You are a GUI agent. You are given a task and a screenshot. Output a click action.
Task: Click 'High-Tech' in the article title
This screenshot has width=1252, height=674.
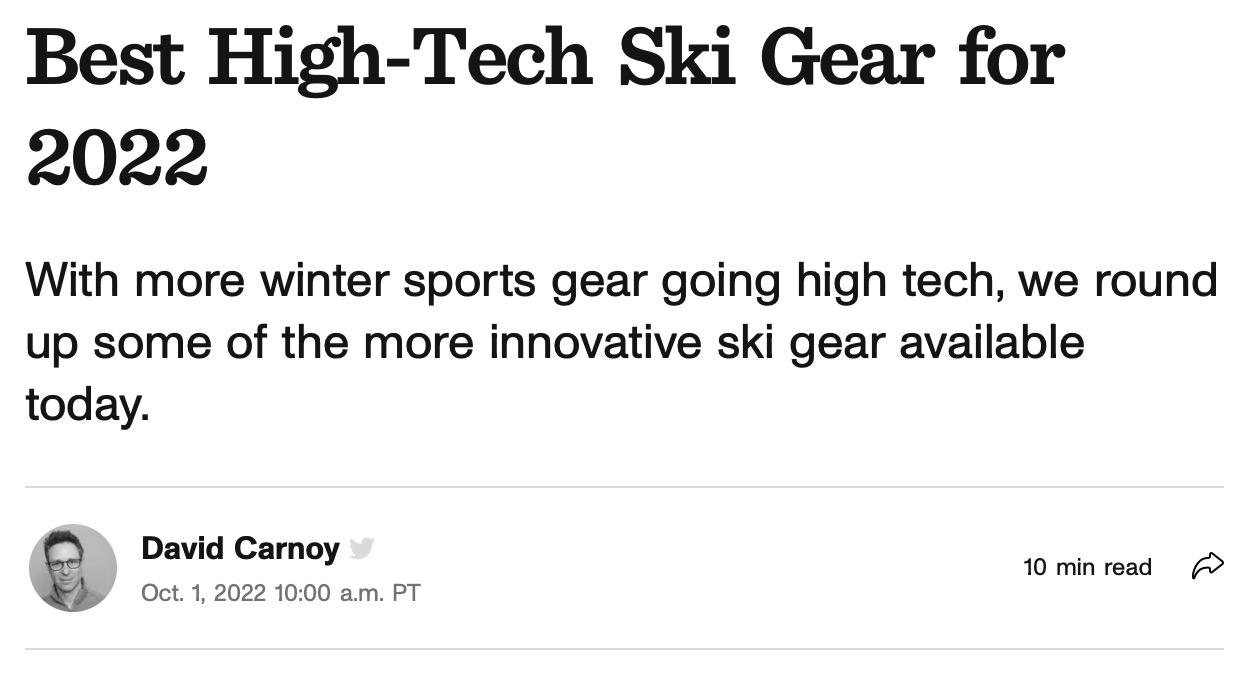pos(400,60)
